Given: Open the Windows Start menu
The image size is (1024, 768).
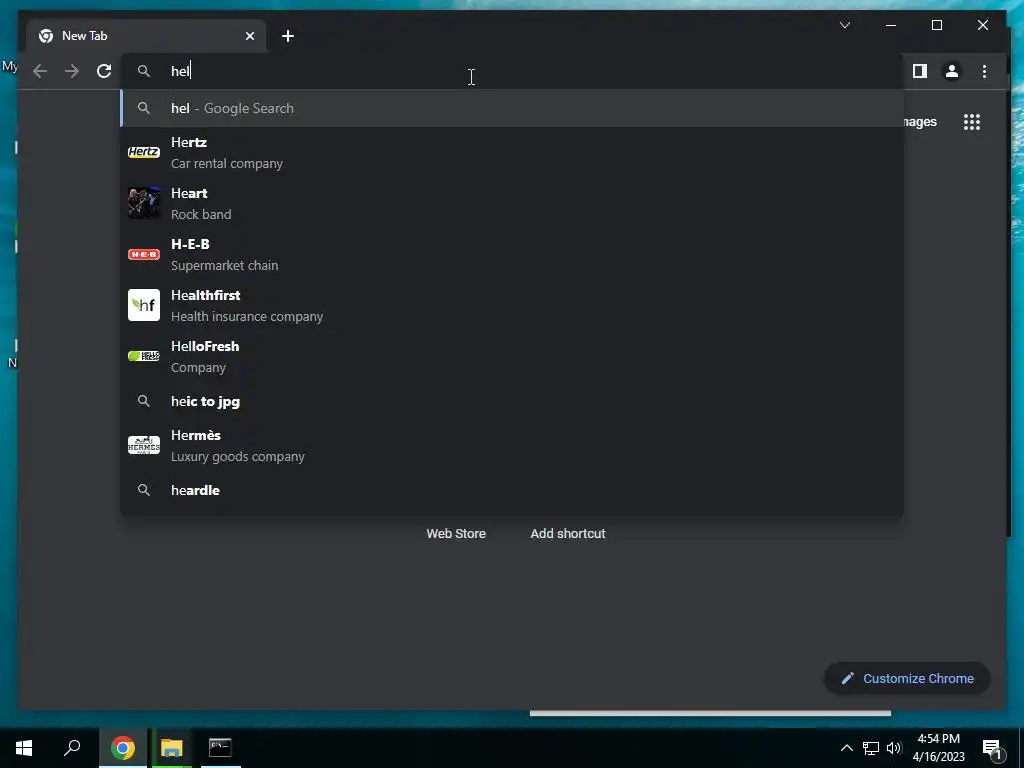Looking at the screenshot, I should 24,748.
